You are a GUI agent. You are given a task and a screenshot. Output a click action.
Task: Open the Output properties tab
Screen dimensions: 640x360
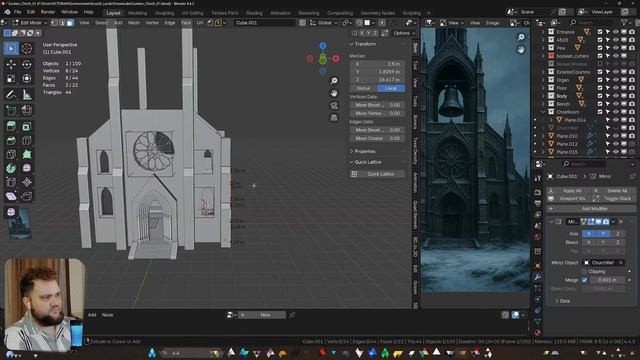538,203
